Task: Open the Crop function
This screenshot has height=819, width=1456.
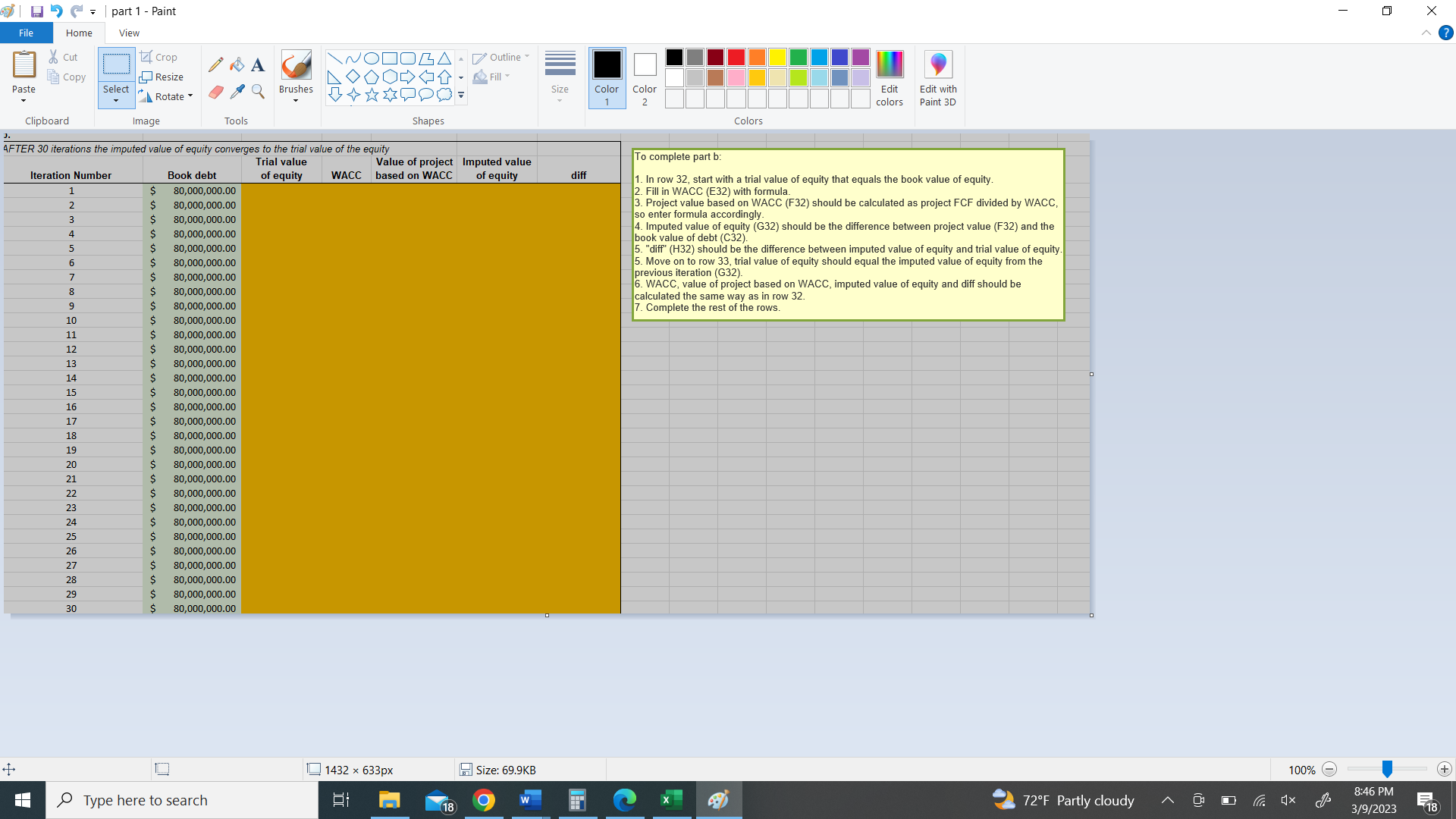Action: 159,57
